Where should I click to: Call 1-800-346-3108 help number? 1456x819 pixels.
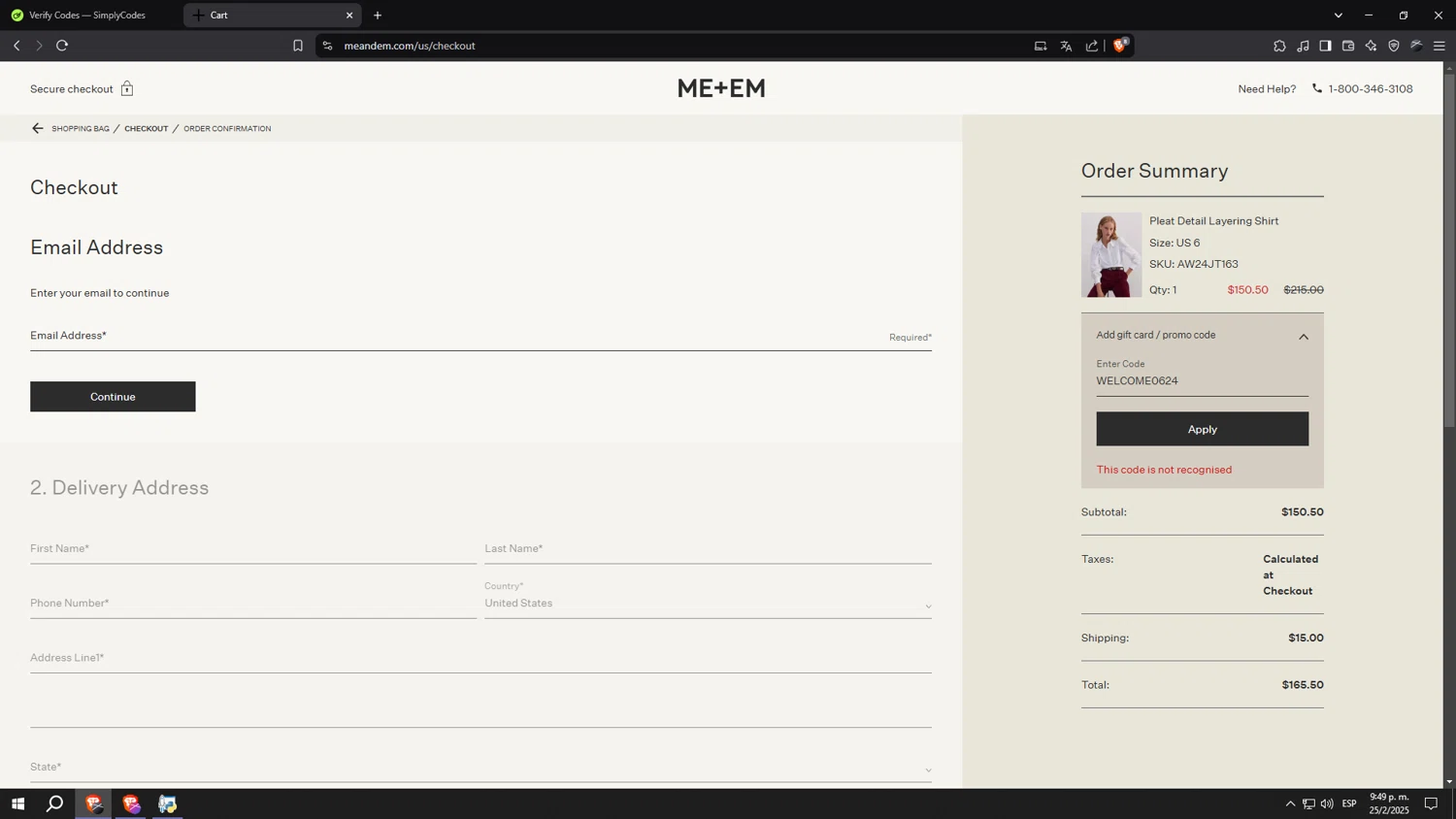click(x=1371, y=88)
